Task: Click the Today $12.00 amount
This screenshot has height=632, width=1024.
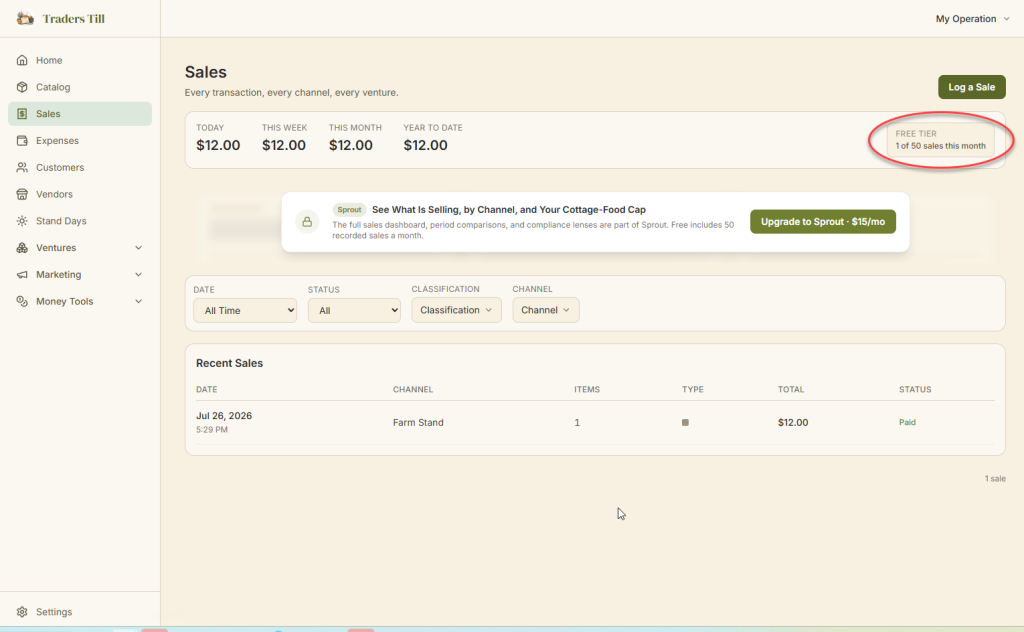Action: click(218, 145)
